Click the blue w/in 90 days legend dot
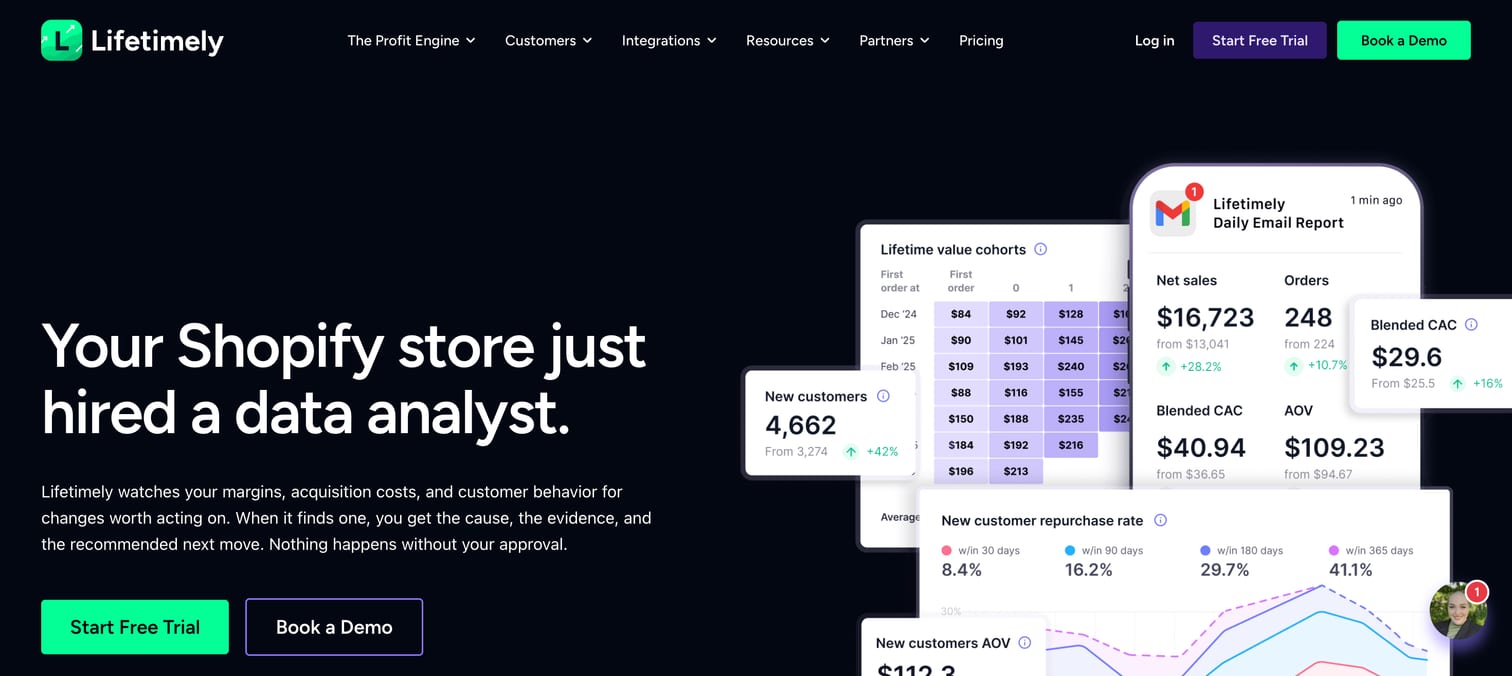1512x676 pixels. click(1070, 551)
